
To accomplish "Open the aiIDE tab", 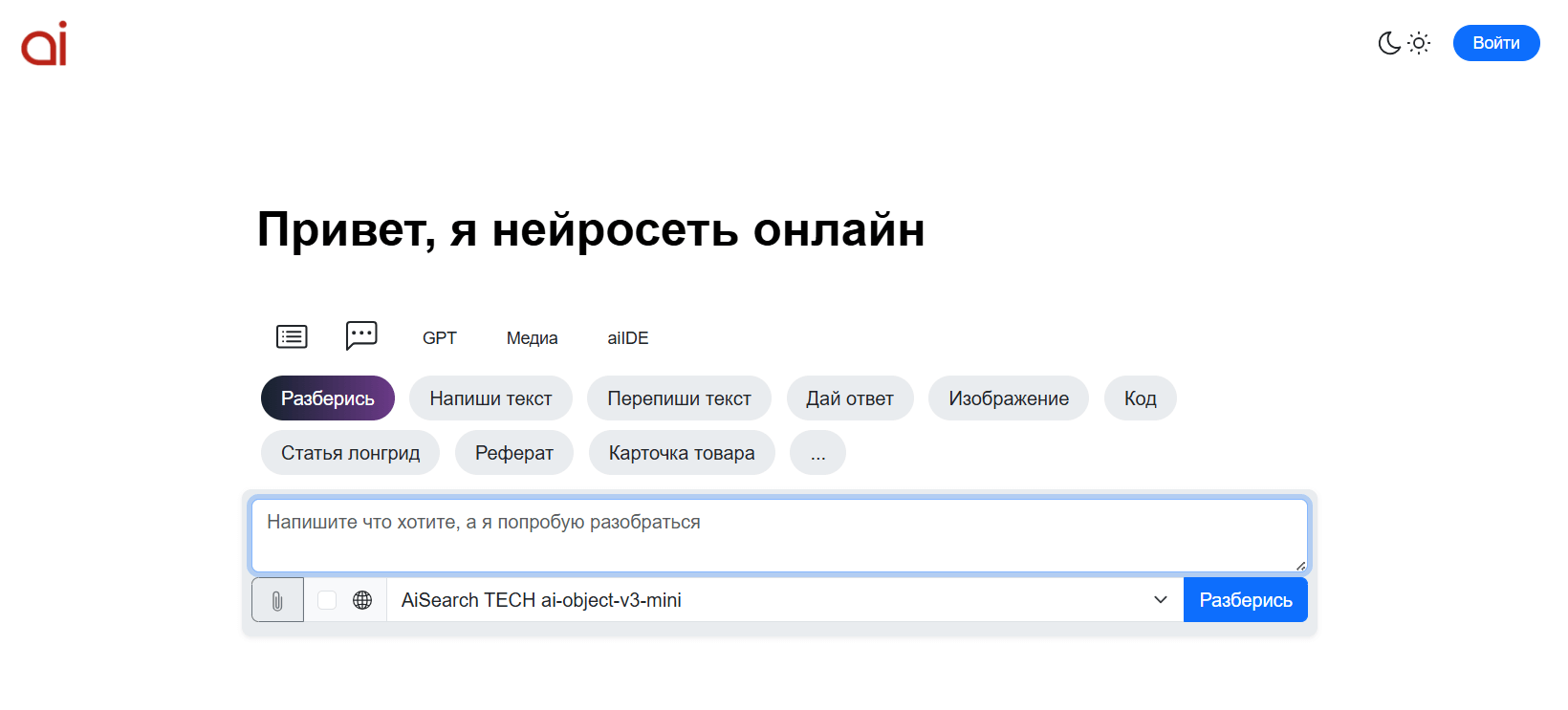I will point(628,338).
